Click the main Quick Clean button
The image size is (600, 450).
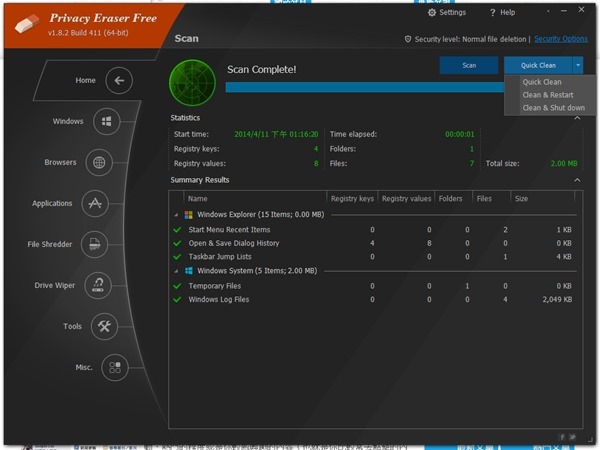tap(538, 65)
